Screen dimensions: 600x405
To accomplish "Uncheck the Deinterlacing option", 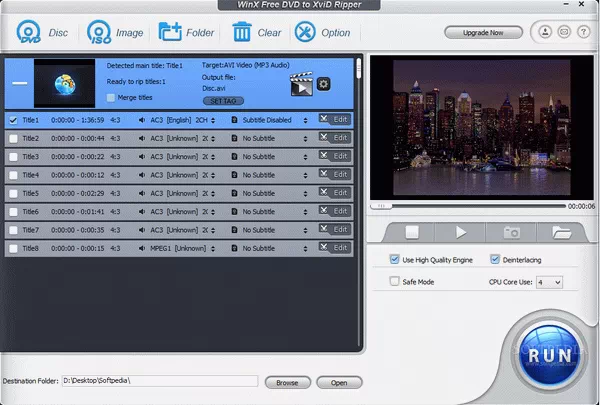I will [x=495, y=260].
